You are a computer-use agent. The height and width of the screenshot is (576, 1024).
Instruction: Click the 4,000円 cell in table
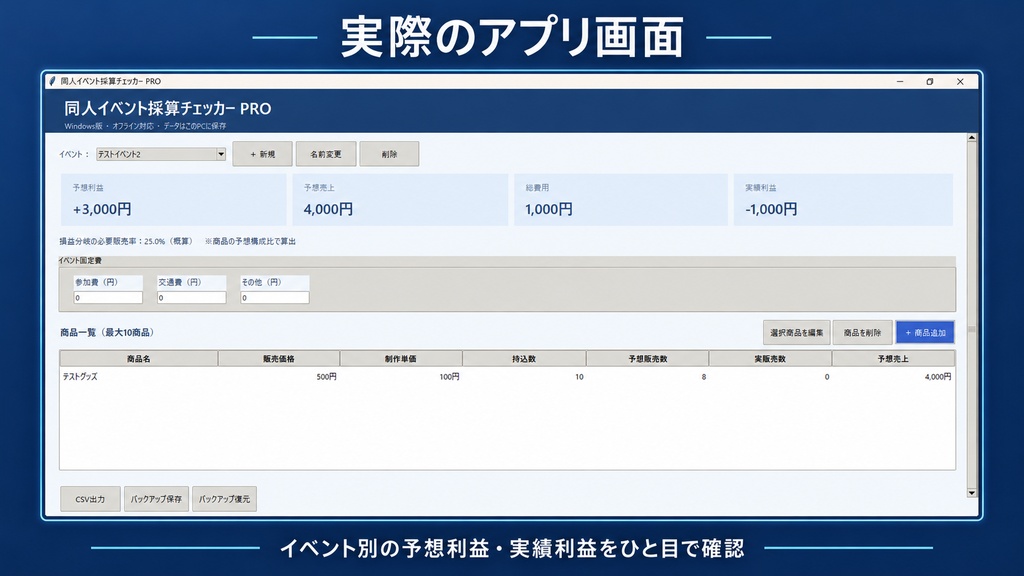coord(938,377)
